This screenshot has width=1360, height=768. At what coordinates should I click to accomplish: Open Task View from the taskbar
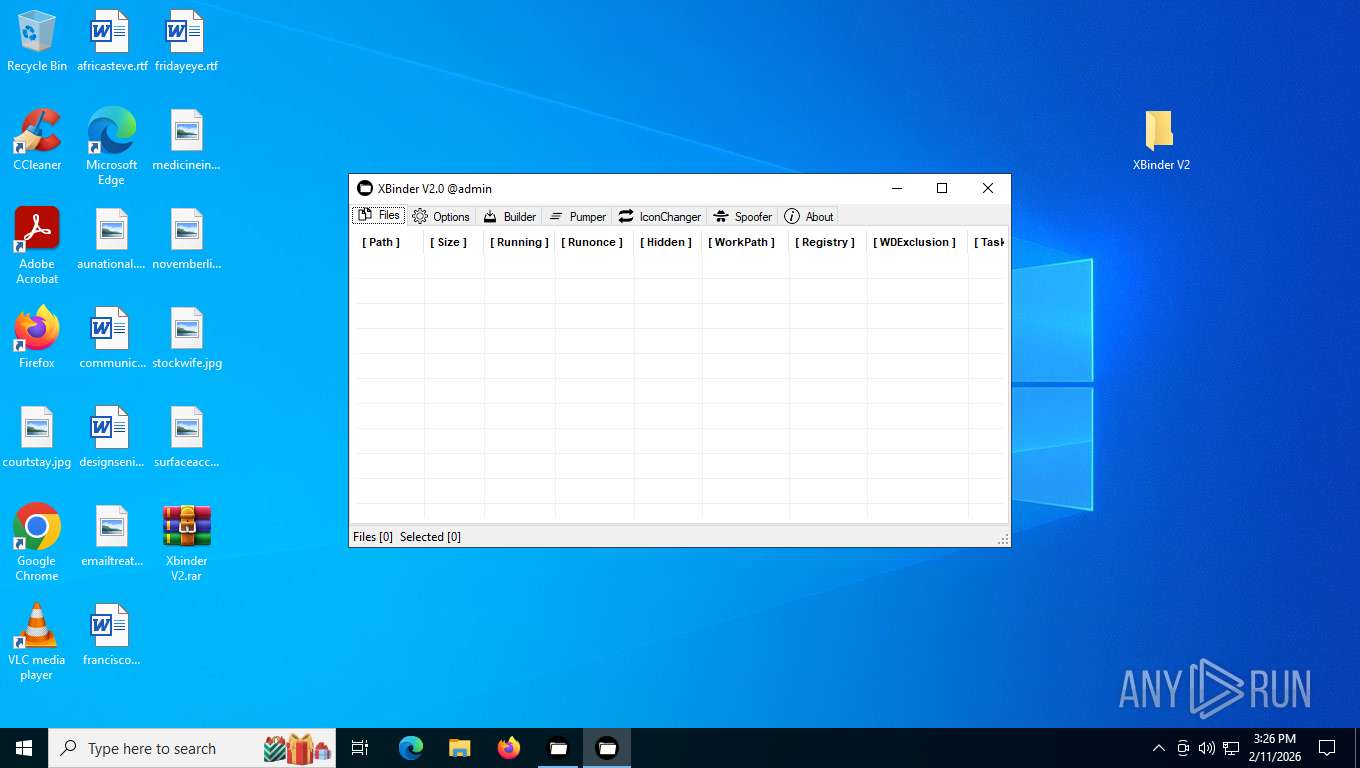[x=360, y=748]
